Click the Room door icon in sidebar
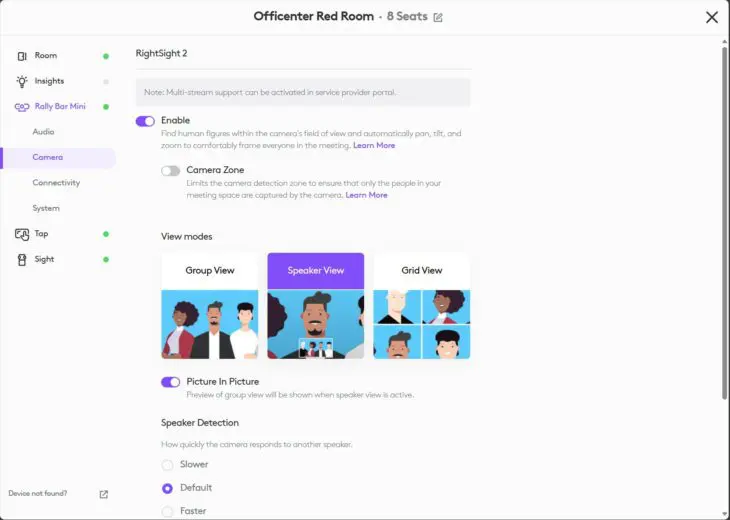 coord(22,56)
